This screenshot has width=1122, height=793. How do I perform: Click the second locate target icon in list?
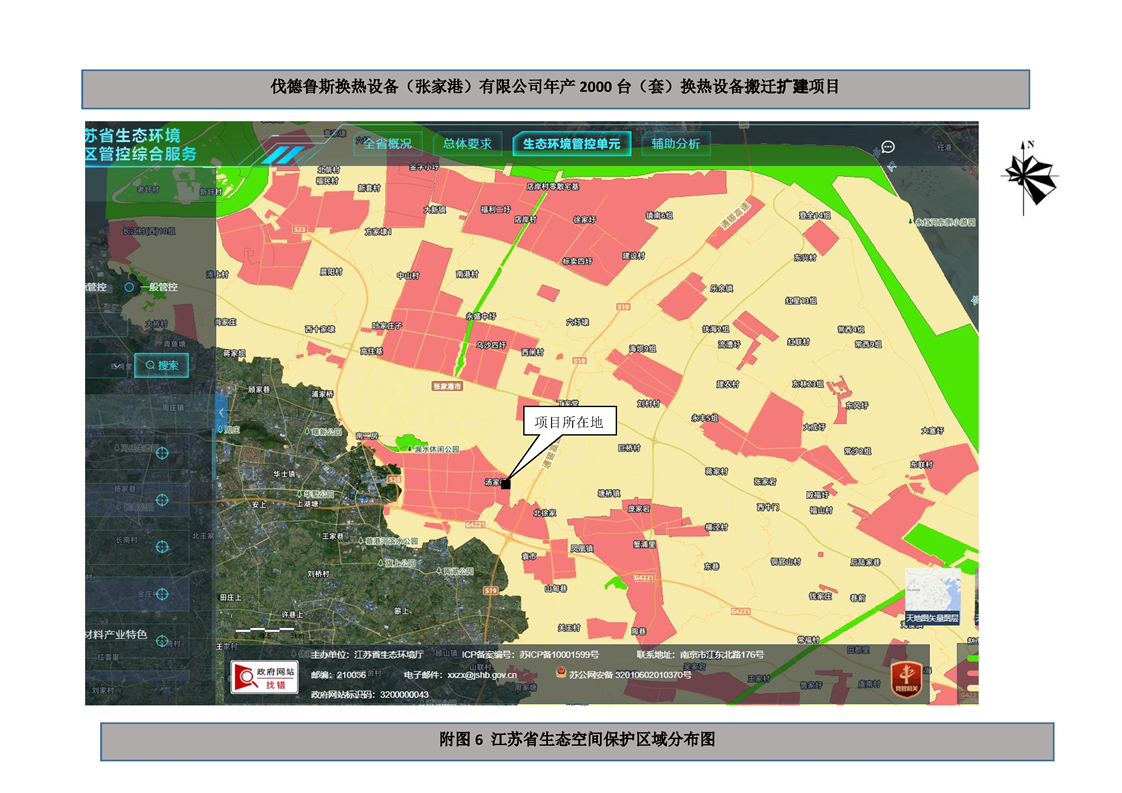163,500
